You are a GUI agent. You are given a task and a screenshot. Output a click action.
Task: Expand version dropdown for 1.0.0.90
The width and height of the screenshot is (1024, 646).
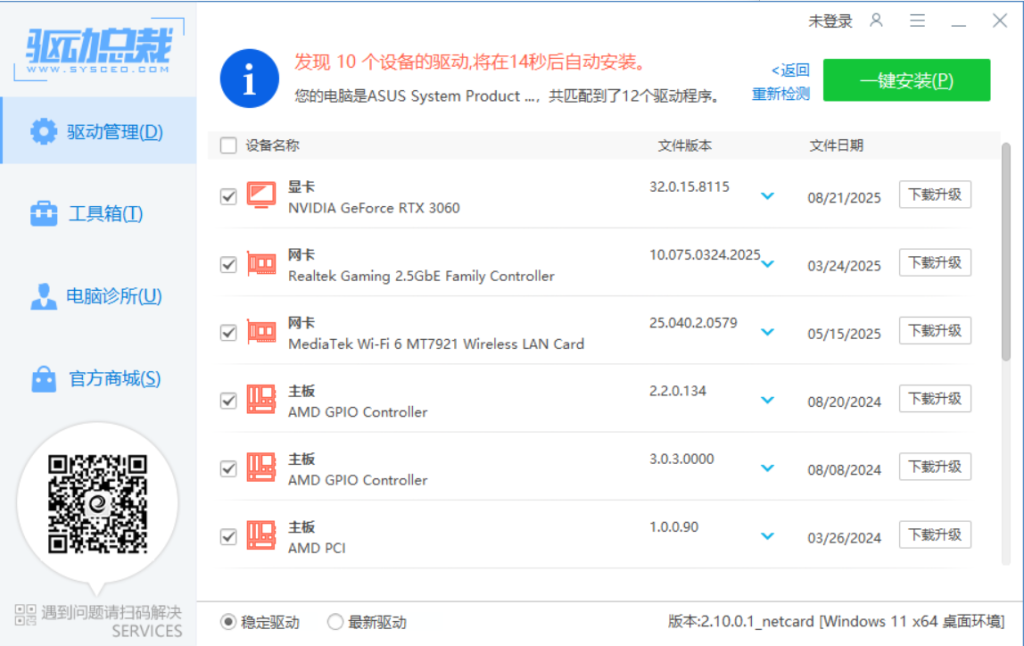tap(767, 536)
